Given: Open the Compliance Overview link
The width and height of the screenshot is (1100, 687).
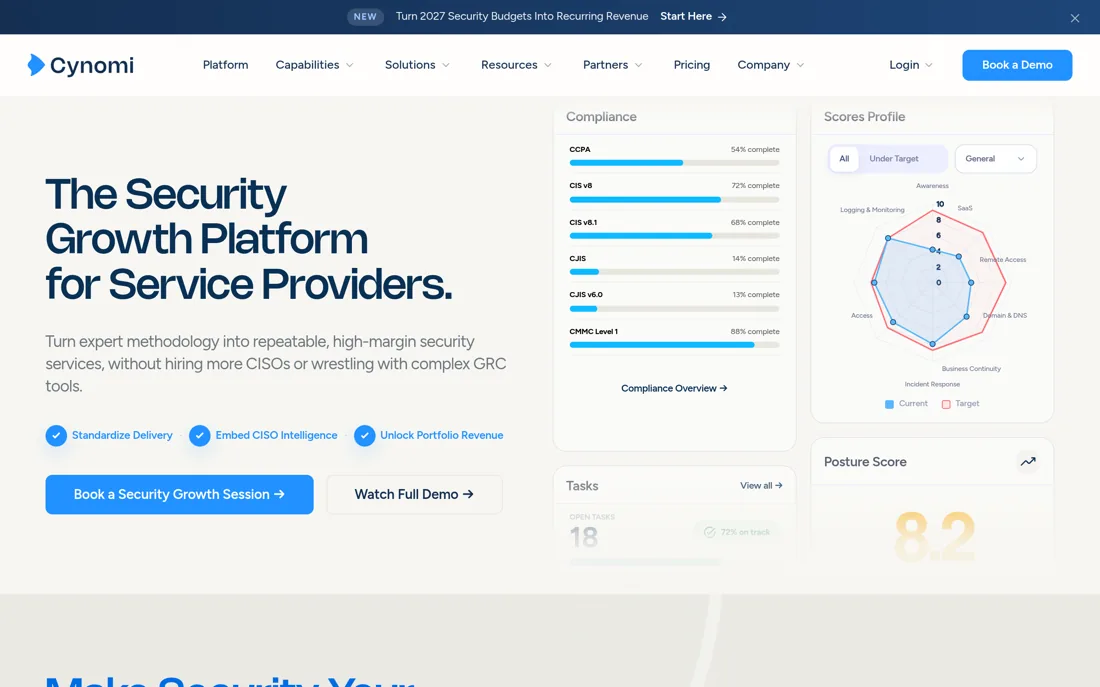Looking at the screenshot, I should click(674, 388).
